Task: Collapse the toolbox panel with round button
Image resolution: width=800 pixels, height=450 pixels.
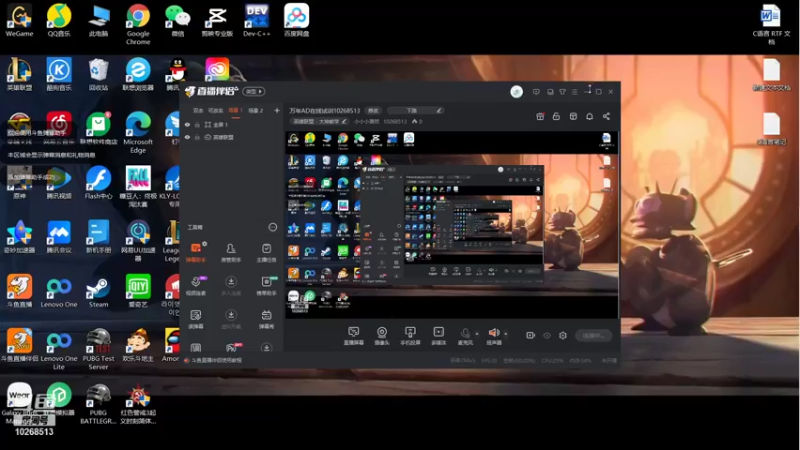Action: 272,227
